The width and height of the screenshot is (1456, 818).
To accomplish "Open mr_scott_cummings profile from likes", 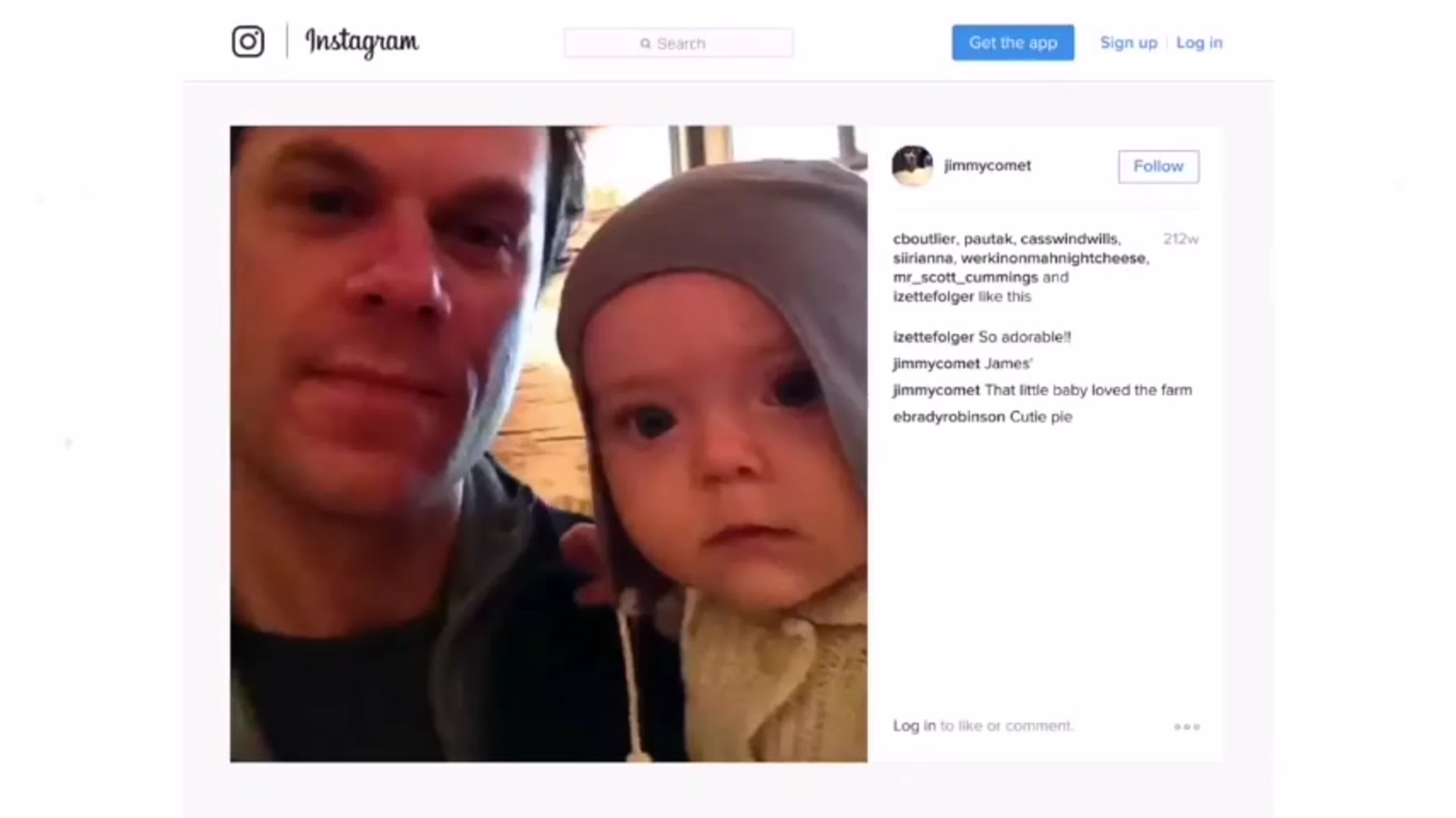I will click(x=965, y=278).
